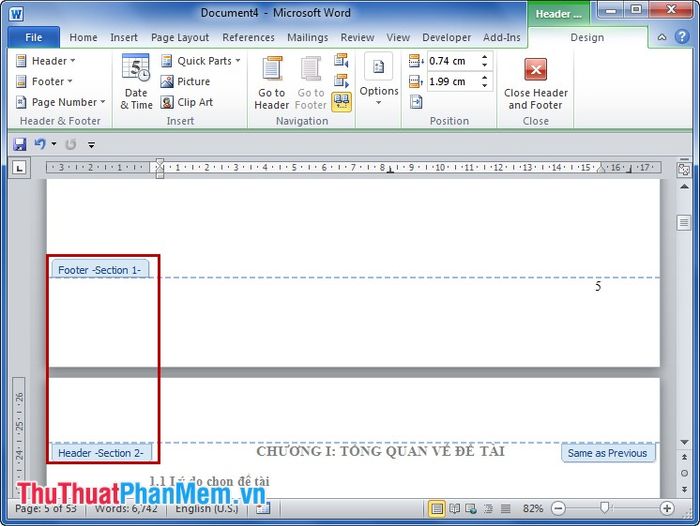Insert Date & Time into header
Screen dimensions: 700x526
pyautogui.click(x=136, y=81)
